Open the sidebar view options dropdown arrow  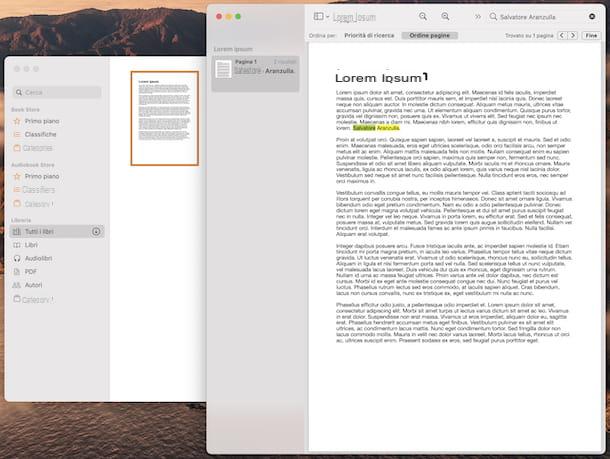pyautogui.click(x=328, y=17)
